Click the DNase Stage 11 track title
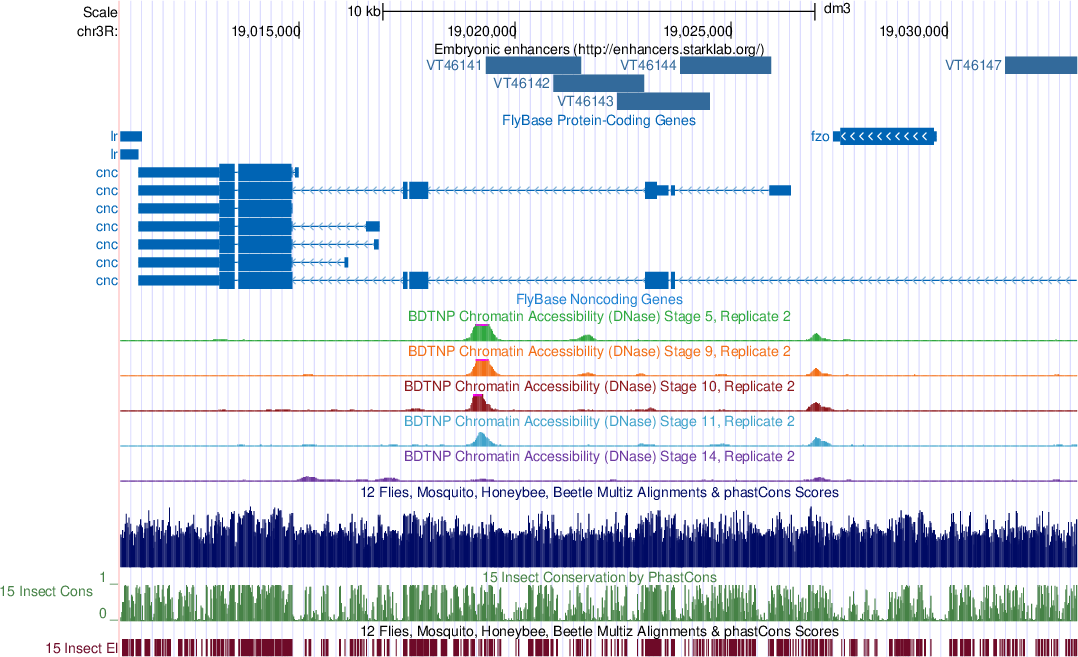 [x=598, y=422]
